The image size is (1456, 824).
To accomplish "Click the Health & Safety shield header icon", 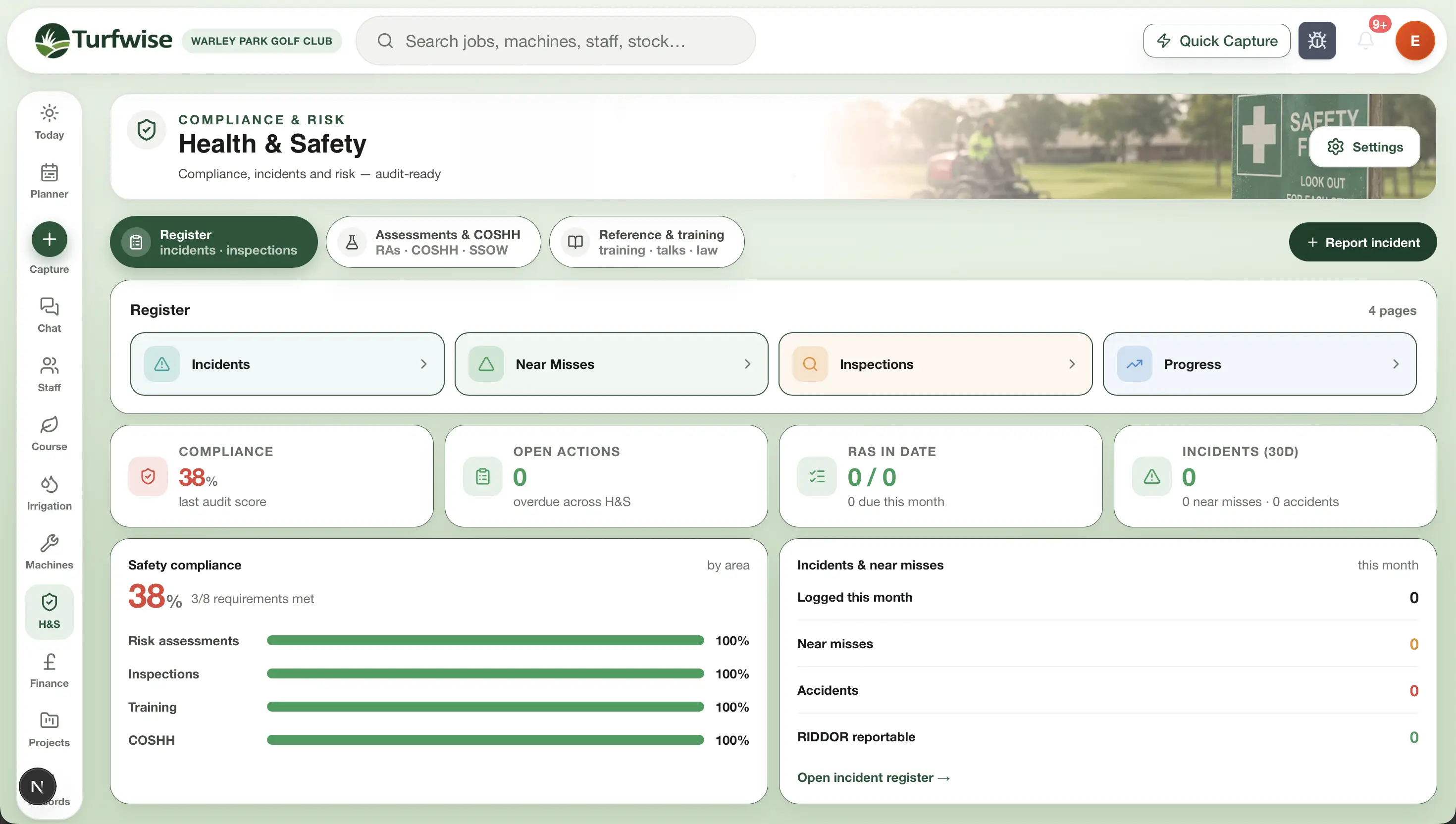I will [x=147, y=130].
